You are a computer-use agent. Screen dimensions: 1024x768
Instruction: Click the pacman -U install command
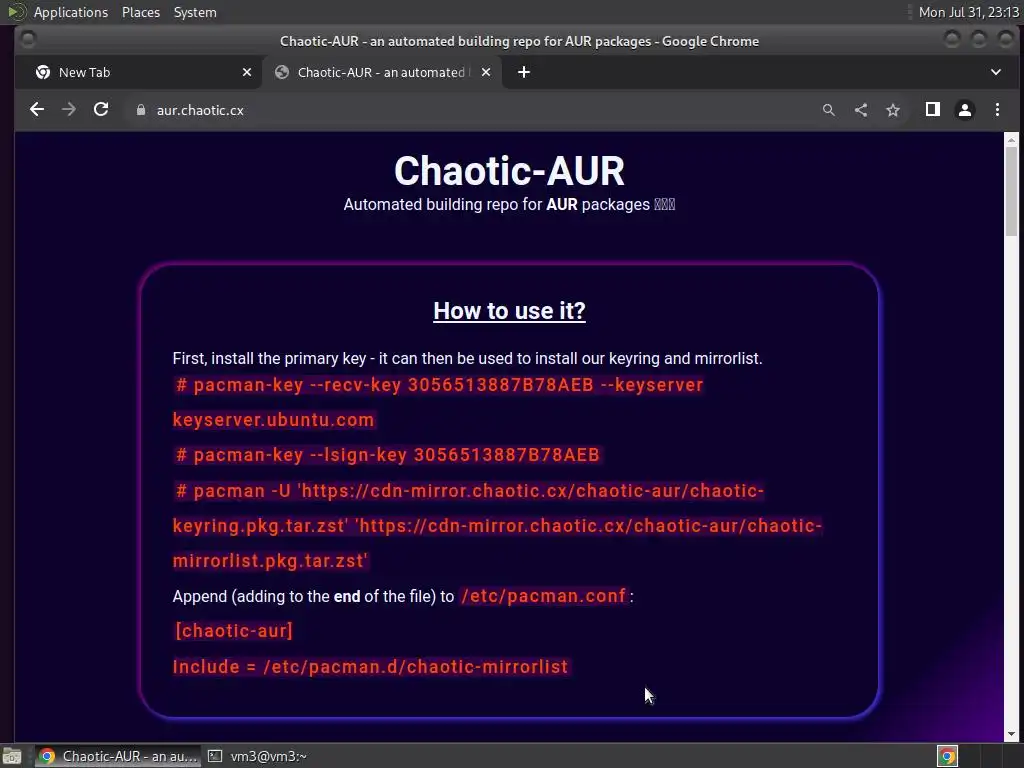(497, 526)
